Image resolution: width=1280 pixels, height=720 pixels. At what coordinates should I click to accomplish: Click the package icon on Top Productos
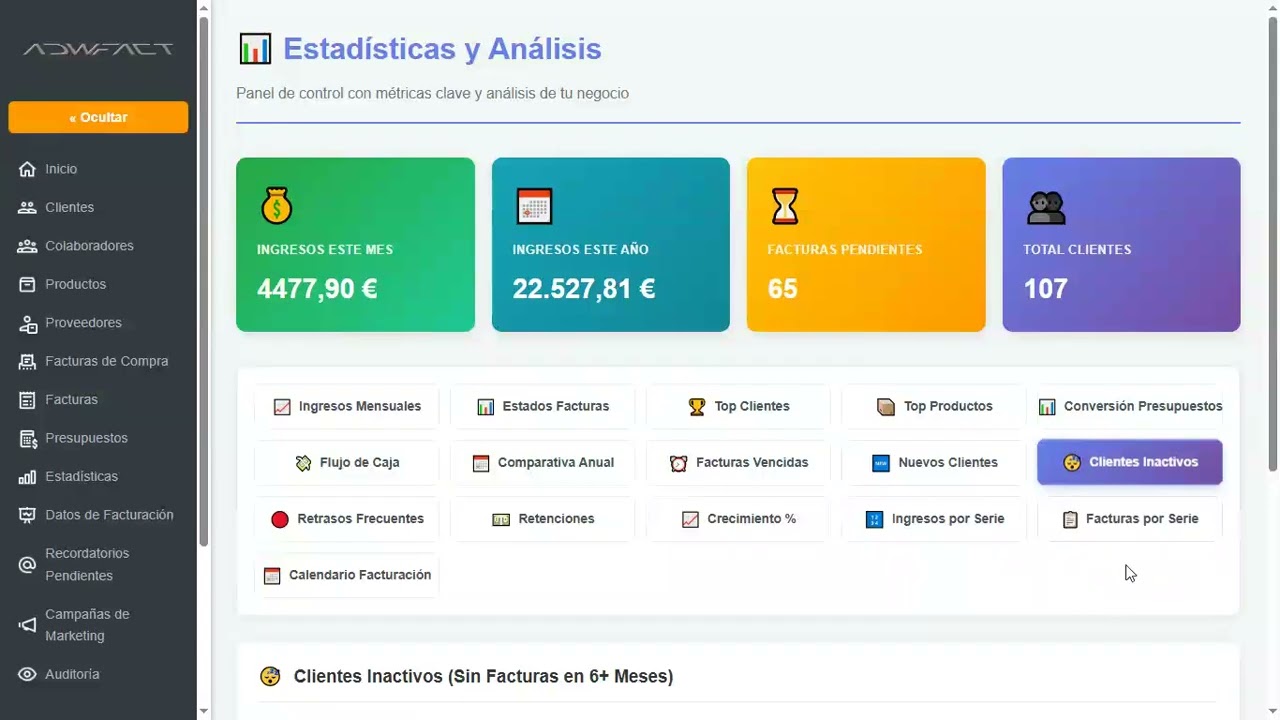(x=886, y=407)
